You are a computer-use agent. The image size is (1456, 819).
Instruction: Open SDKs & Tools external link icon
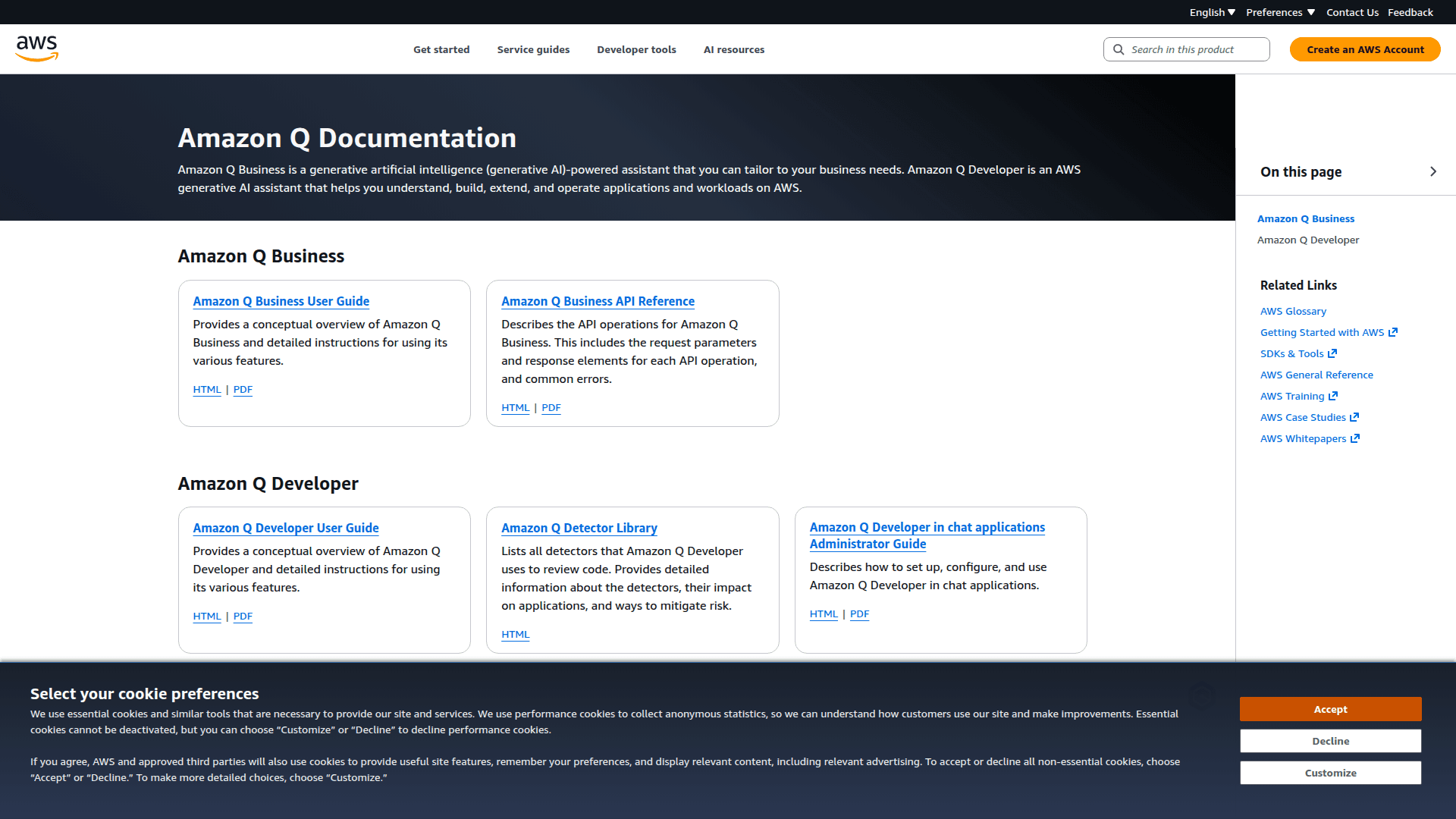(1332, 353)
